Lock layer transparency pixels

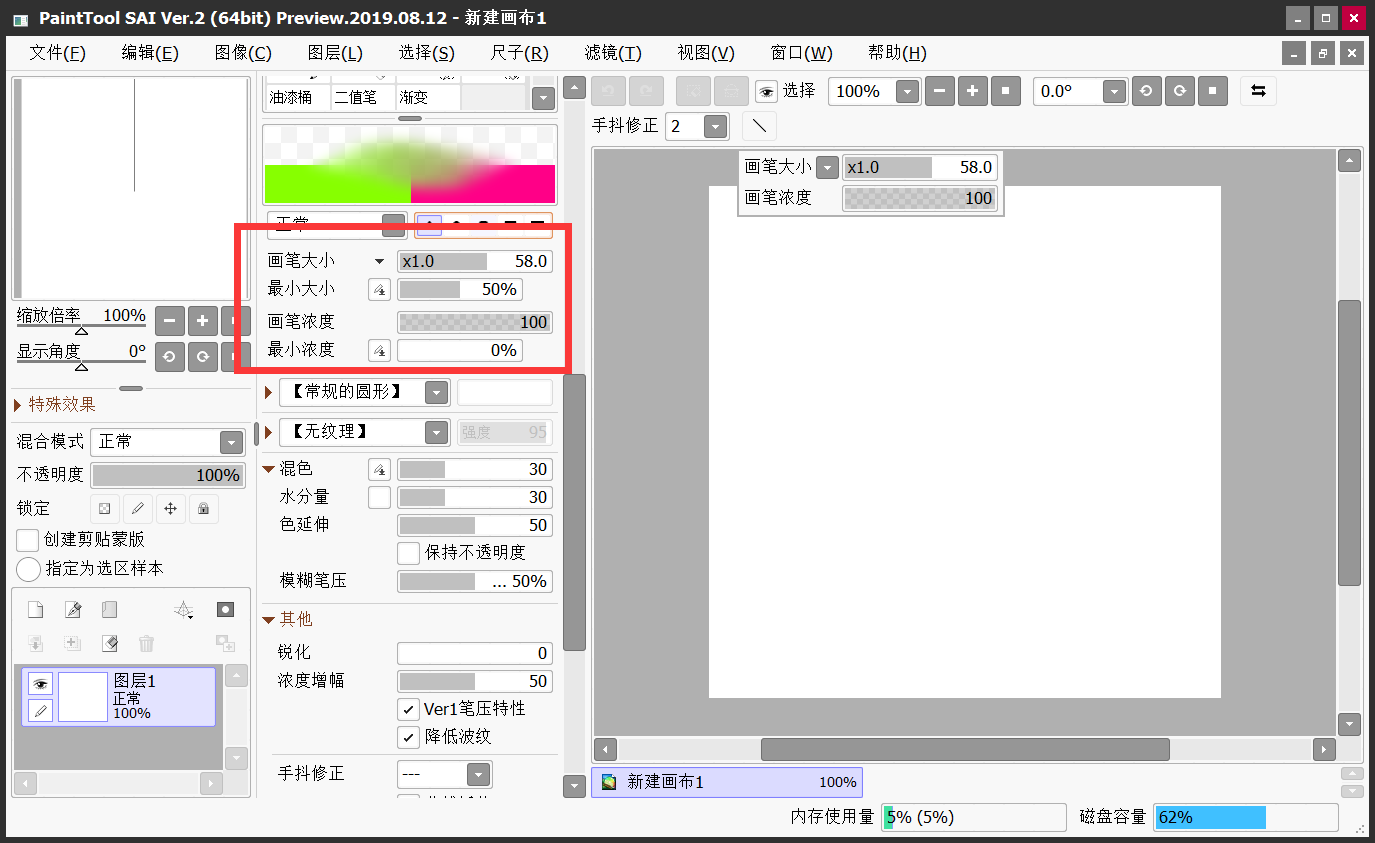tap(104, 509)
